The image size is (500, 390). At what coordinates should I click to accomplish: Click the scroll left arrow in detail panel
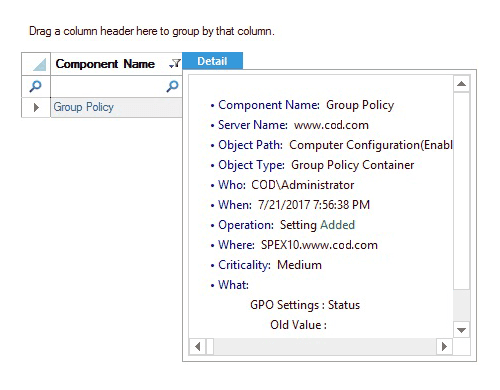[x=197, y=347]
